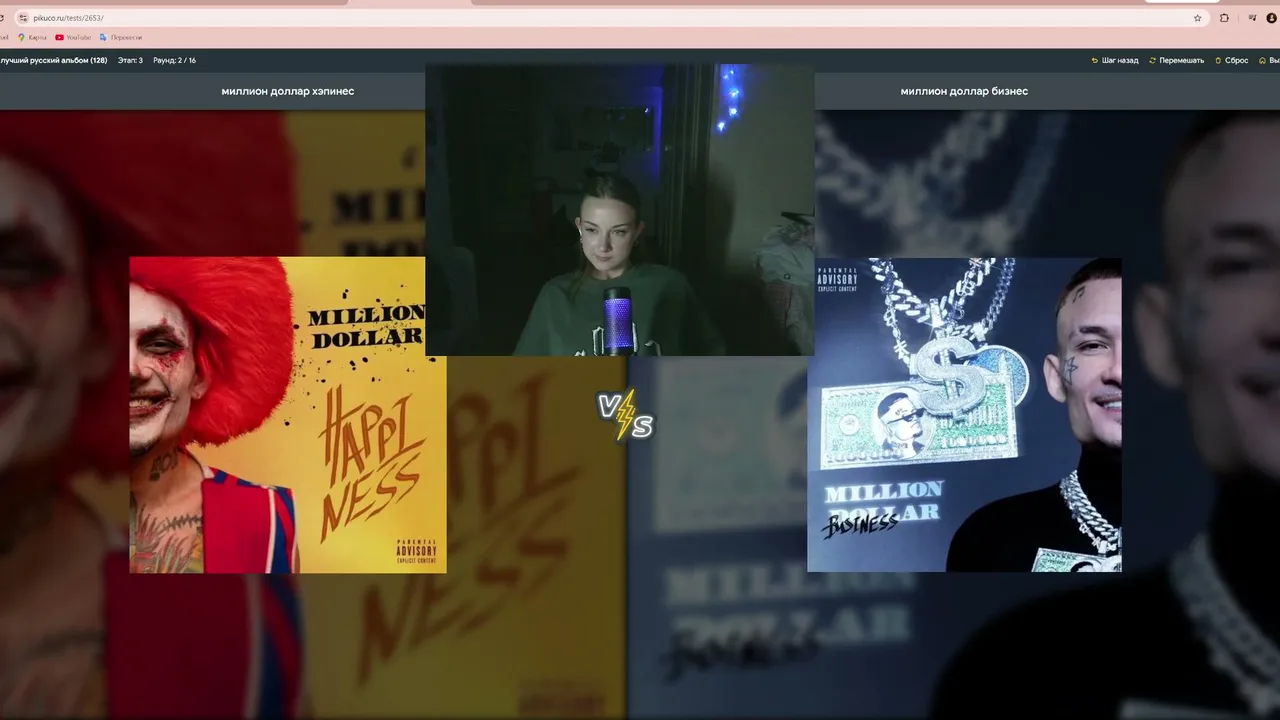The image size is (1280, 720).
Task: Click the 'Этап: 3' label
Action: point(130,60)
